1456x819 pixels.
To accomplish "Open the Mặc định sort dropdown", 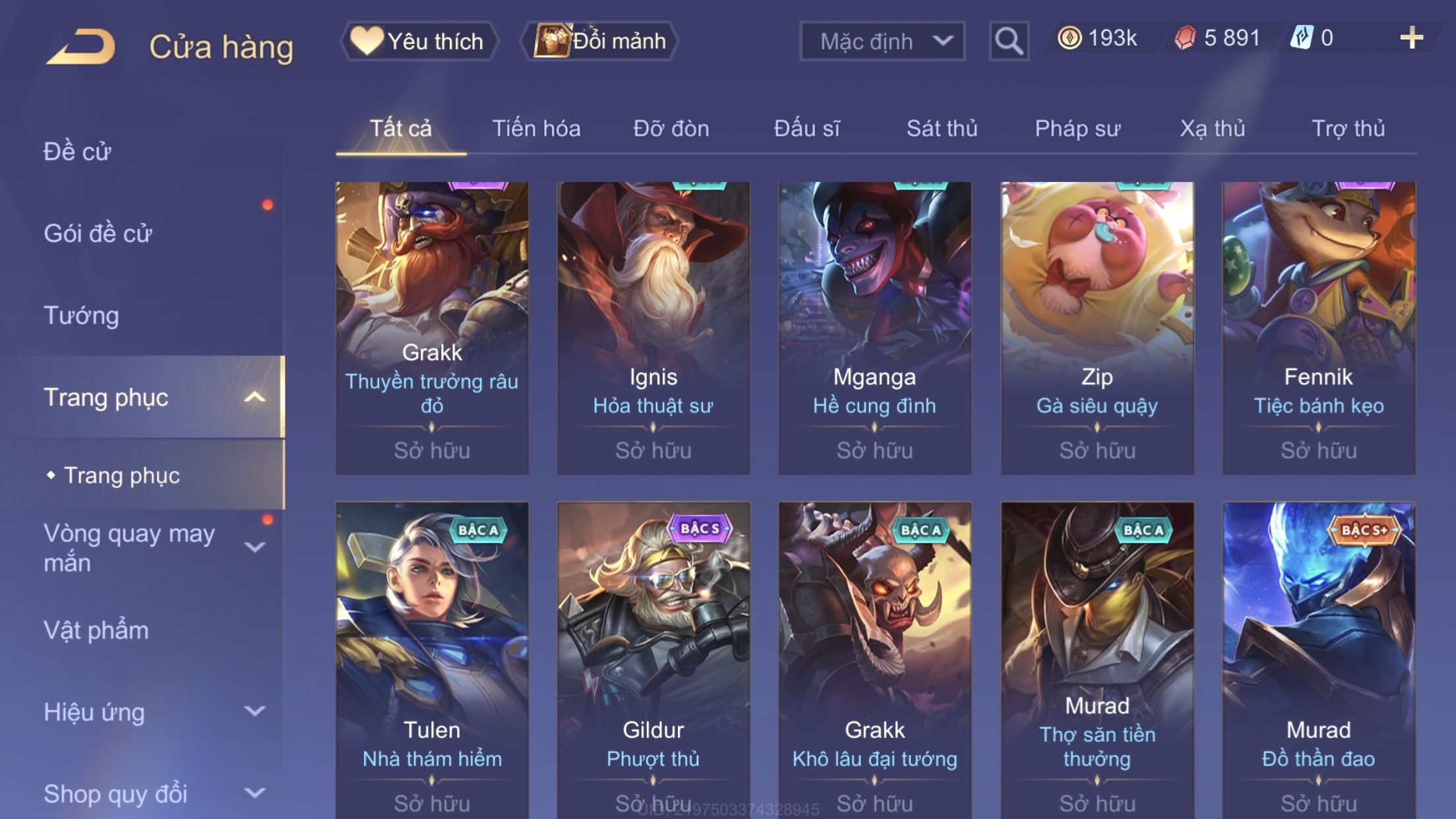I will pyautogui.click(x=882, y=41).
